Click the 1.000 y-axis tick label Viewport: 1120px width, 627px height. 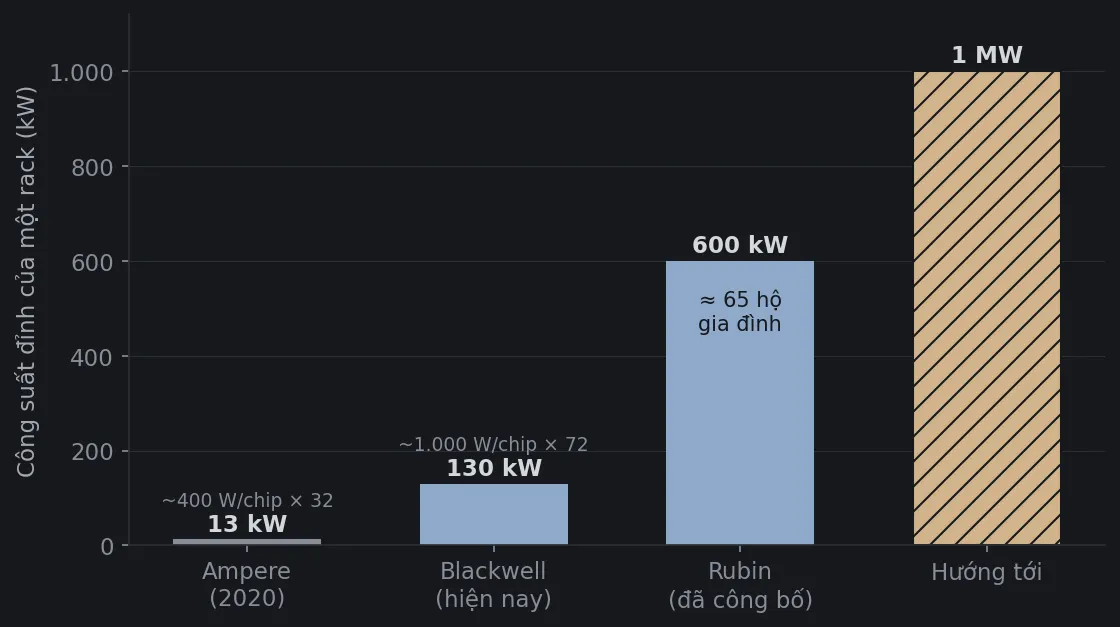(81, 73)
